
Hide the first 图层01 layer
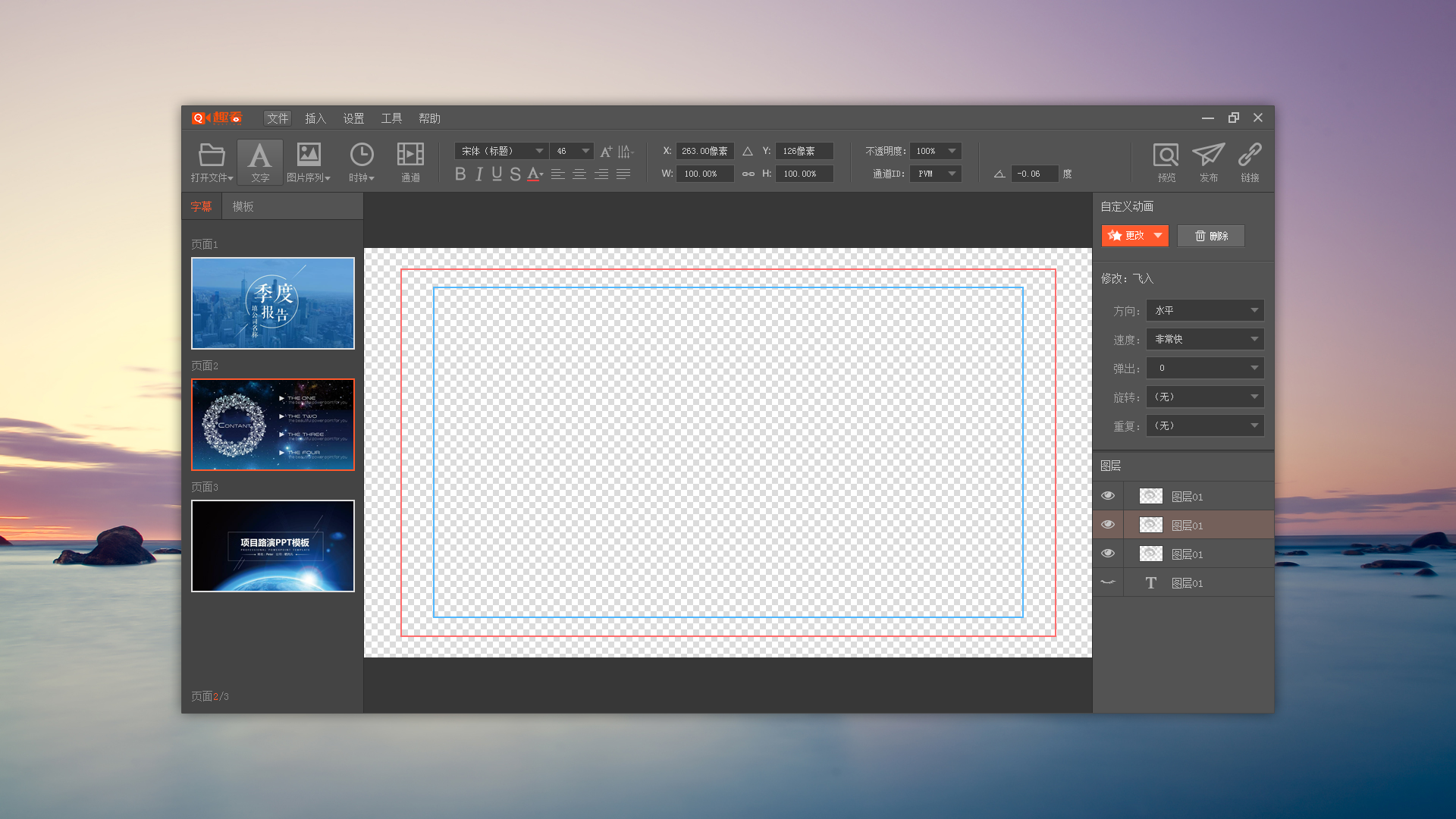click(x=1108, y=496)
